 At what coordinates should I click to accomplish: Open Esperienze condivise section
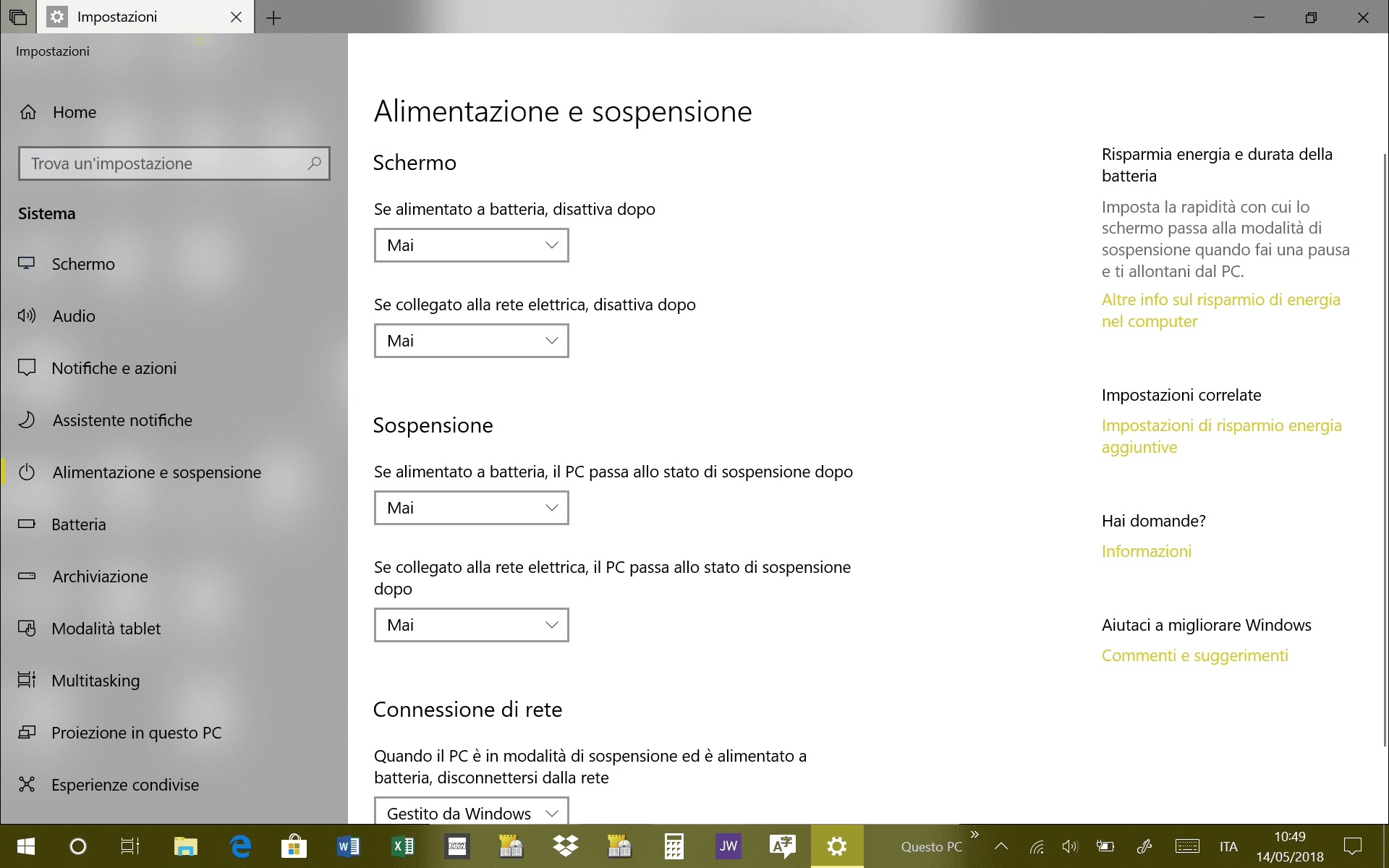124,785
